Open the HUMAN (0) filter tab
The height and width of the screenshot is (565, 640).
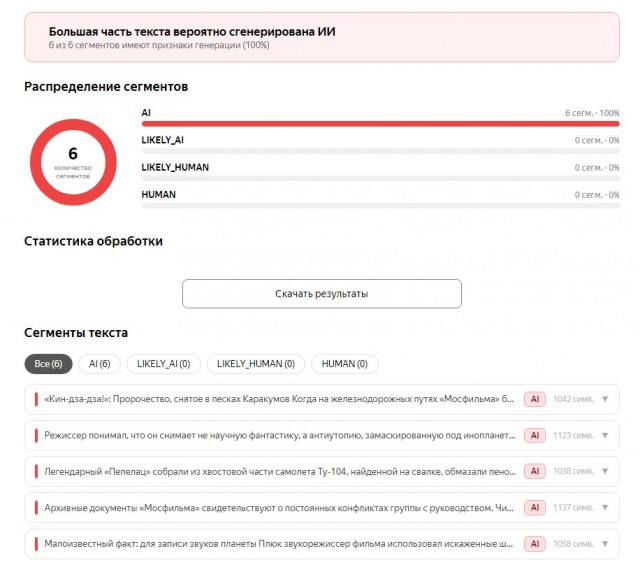344,364
